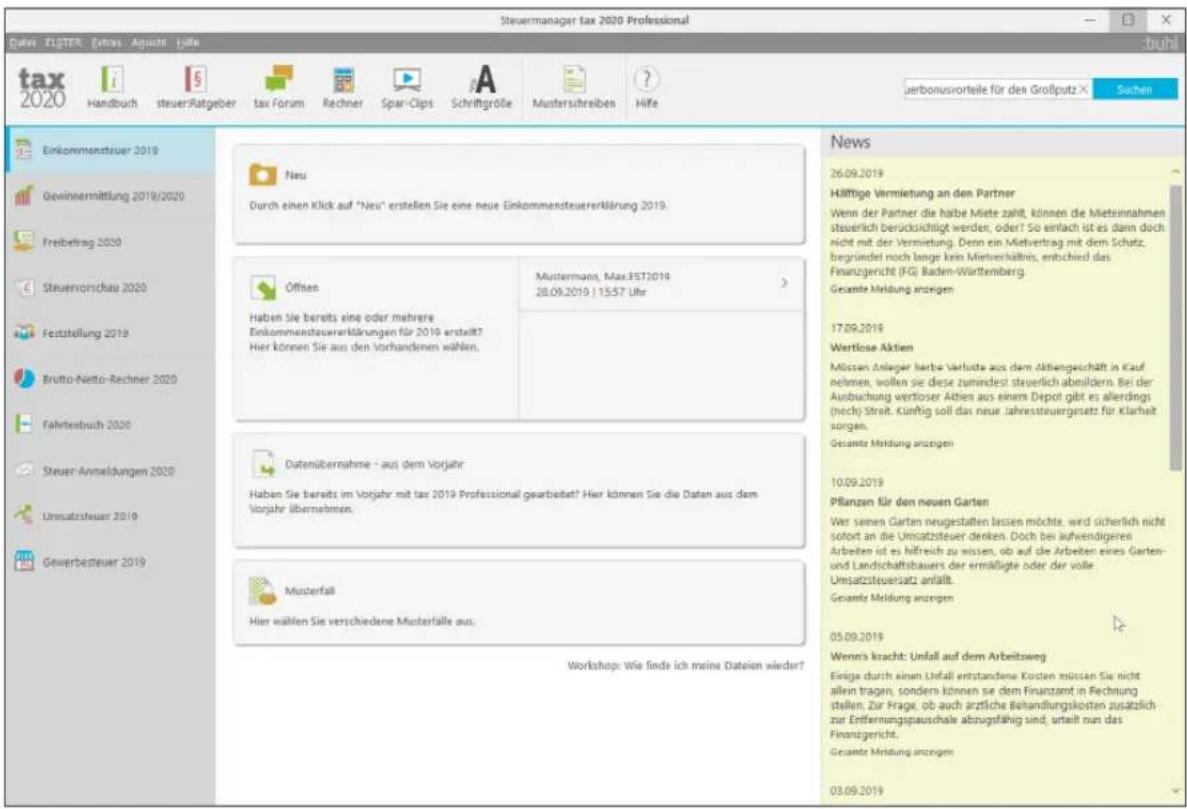Open Fahrtenbuch 2020 module
The width and height of the screenshot is (1187, 809).
pos(111,425)
